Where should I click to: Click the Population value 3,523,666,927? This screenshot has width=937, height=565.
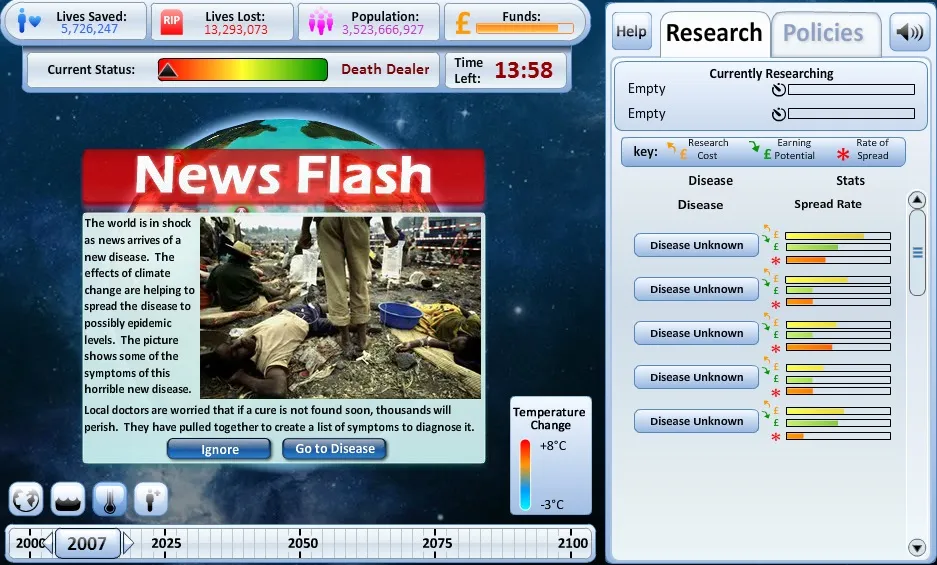point(383,29)
